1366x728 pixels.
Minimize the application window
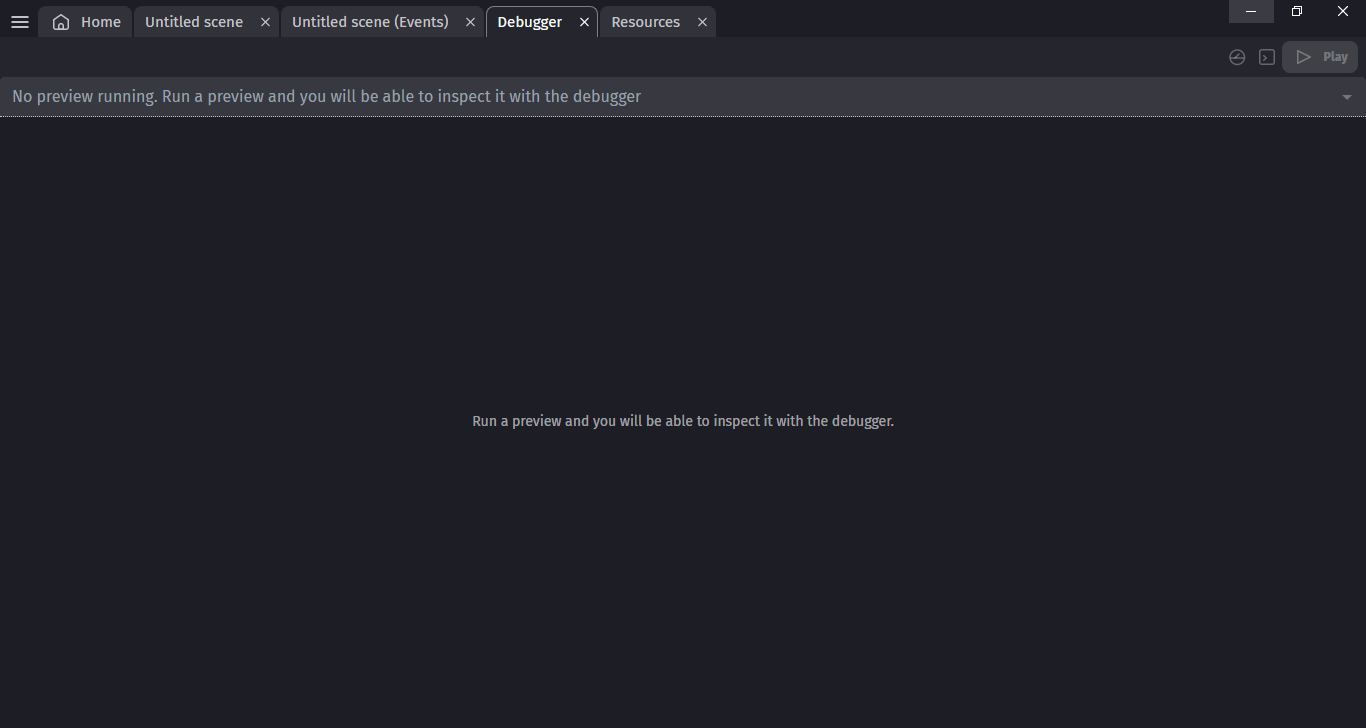pos(1251,11)
